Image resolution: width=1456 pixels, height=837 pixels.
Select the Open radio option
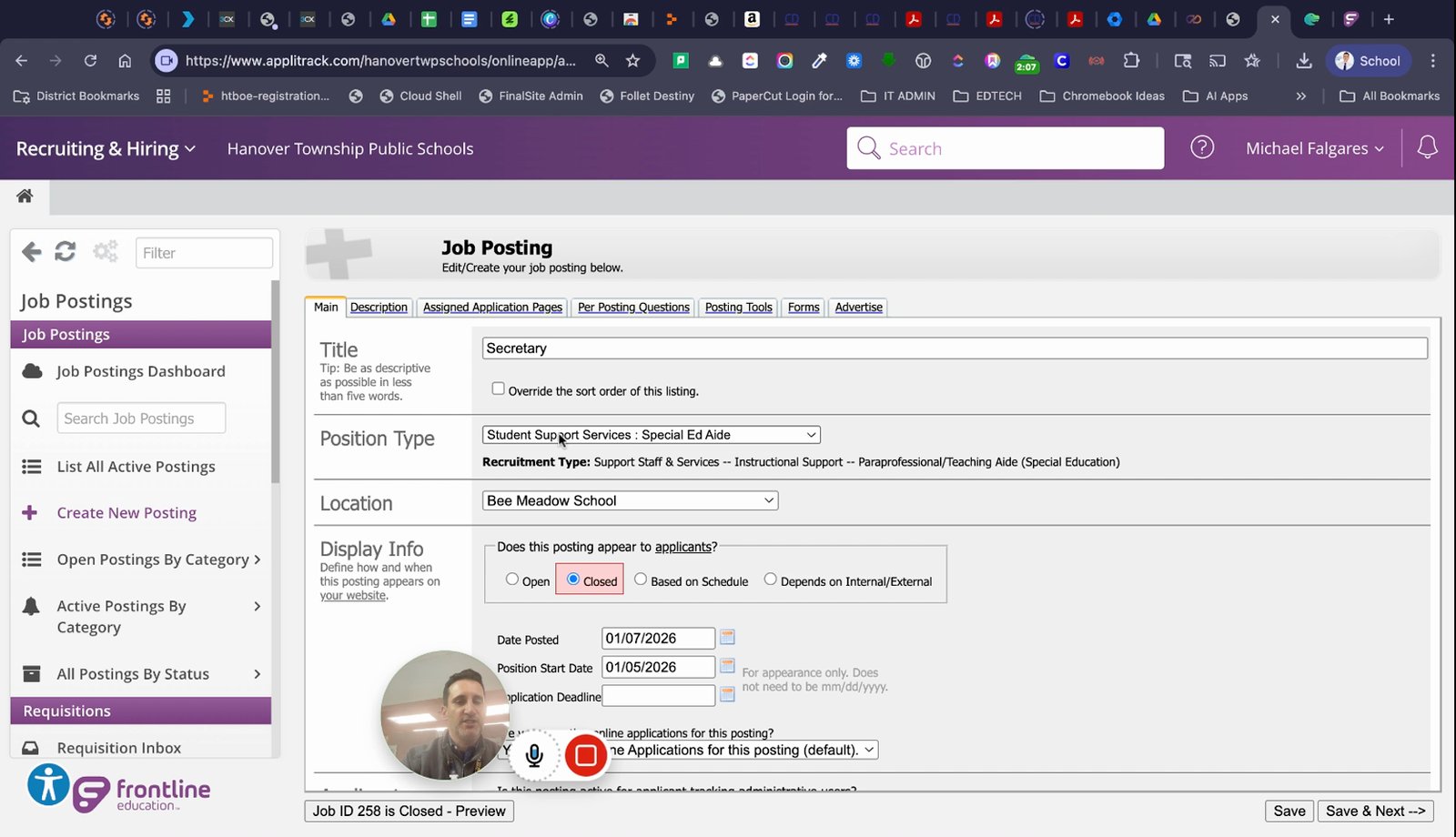click(x=512, y=579)
